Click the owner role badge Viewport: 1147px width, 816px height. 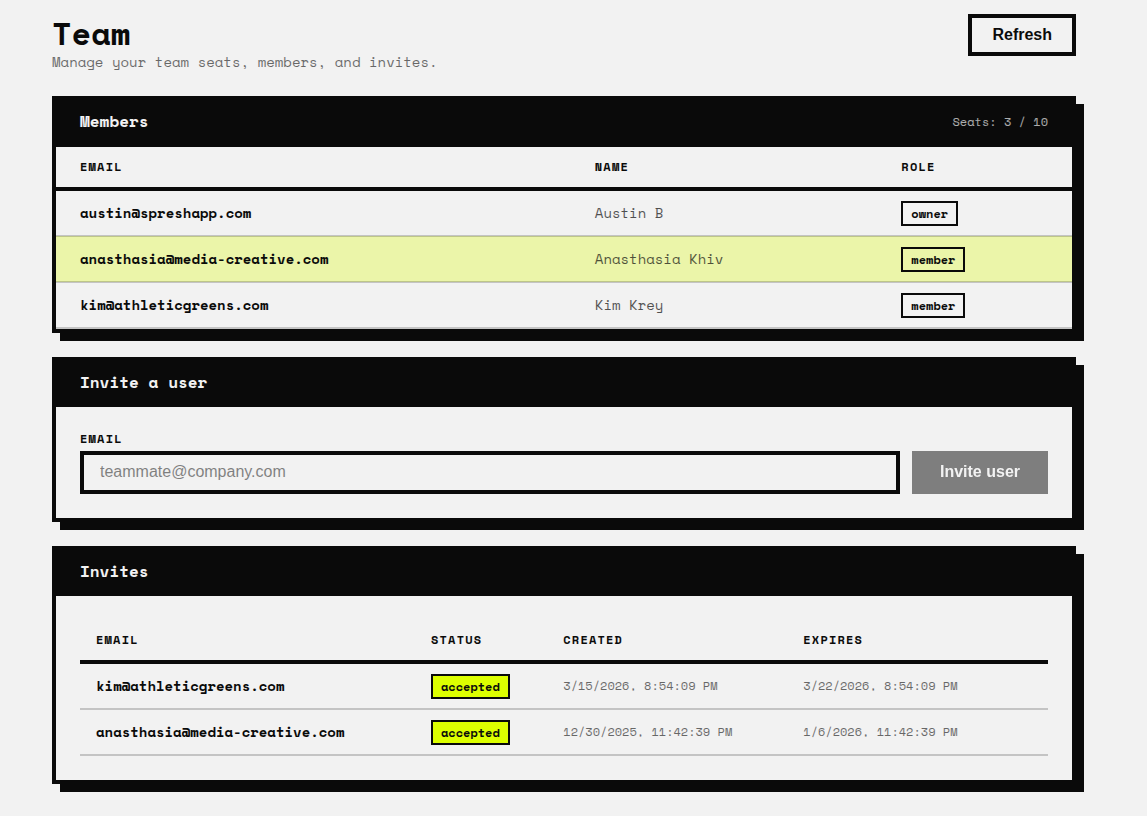[x=929, y=214]
